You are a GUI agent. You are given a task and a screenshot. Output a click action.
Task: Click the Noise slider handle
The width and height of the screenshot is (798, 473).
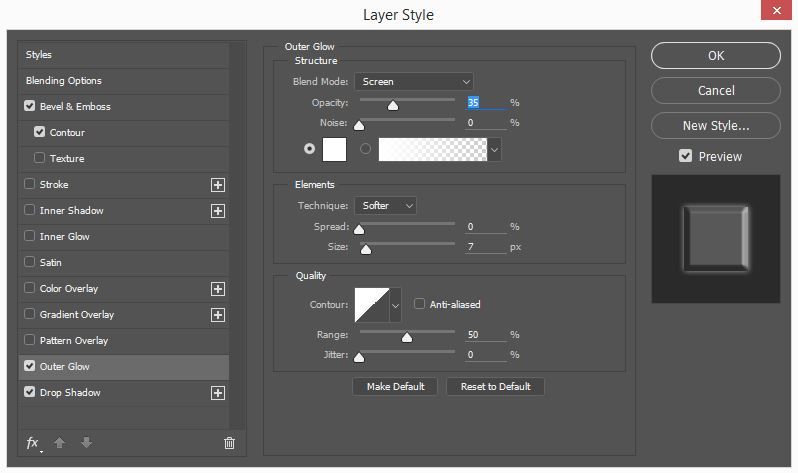tap(359, 125)
